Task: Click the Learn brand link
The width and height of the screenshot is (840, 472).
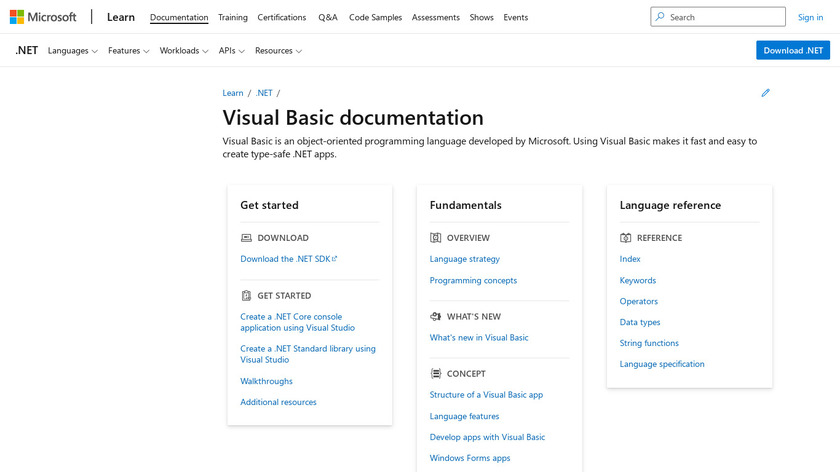Action: tap(121, 17)
